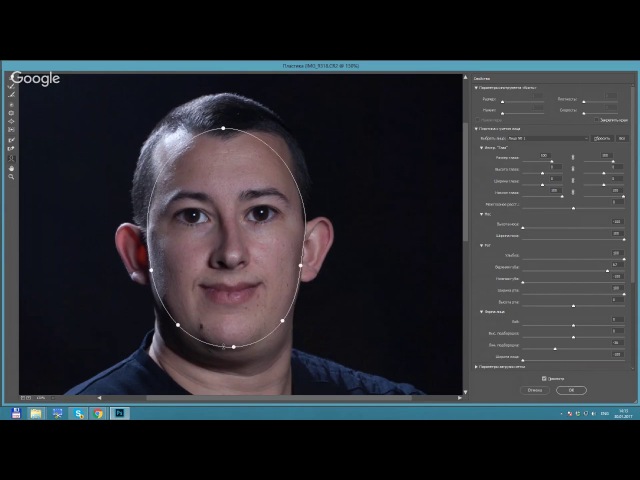The width and height of the screenshot is (640, 480).
Task: Click the Lower Lip value field
Action: [x=618, y=276]
